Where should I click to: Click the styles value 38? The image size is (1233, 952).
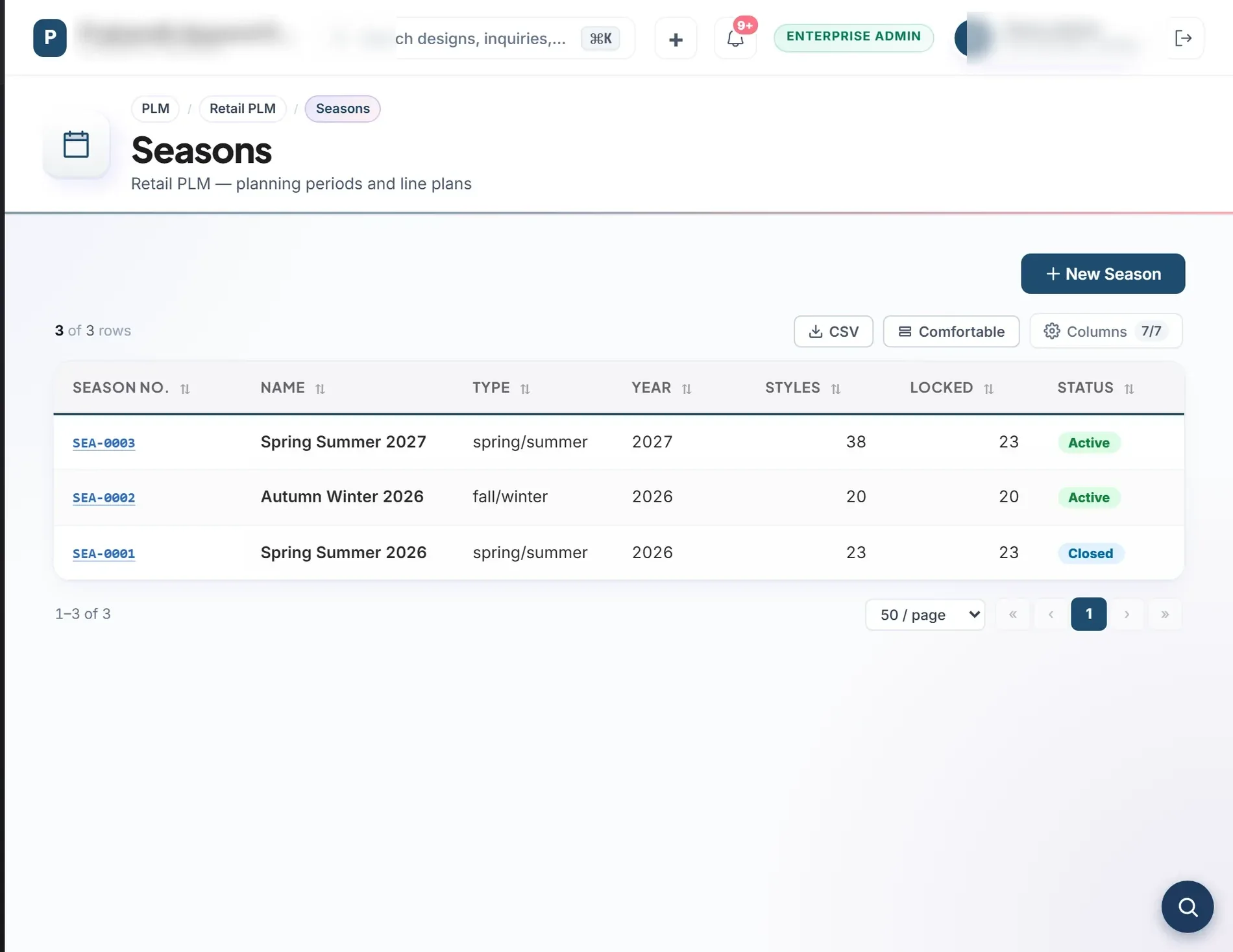856,442
